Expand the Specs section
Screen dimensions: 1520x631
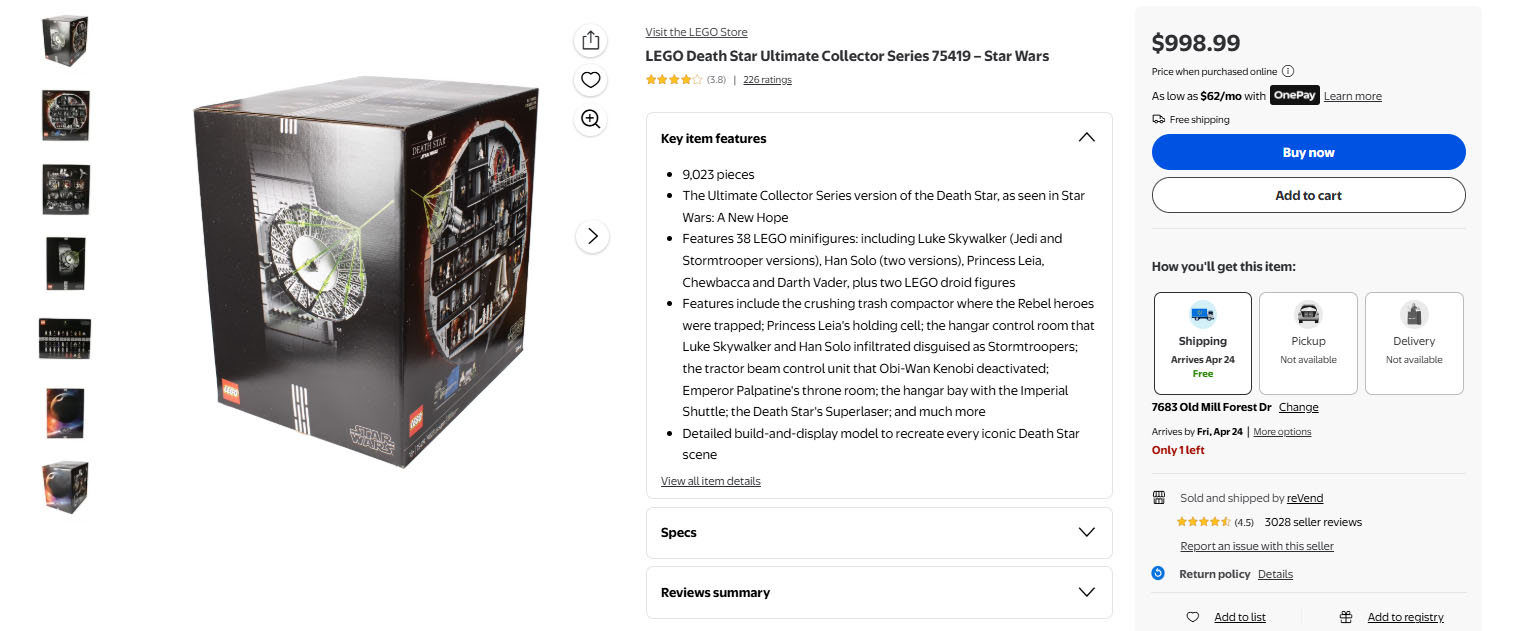[x=1086, y=532]
